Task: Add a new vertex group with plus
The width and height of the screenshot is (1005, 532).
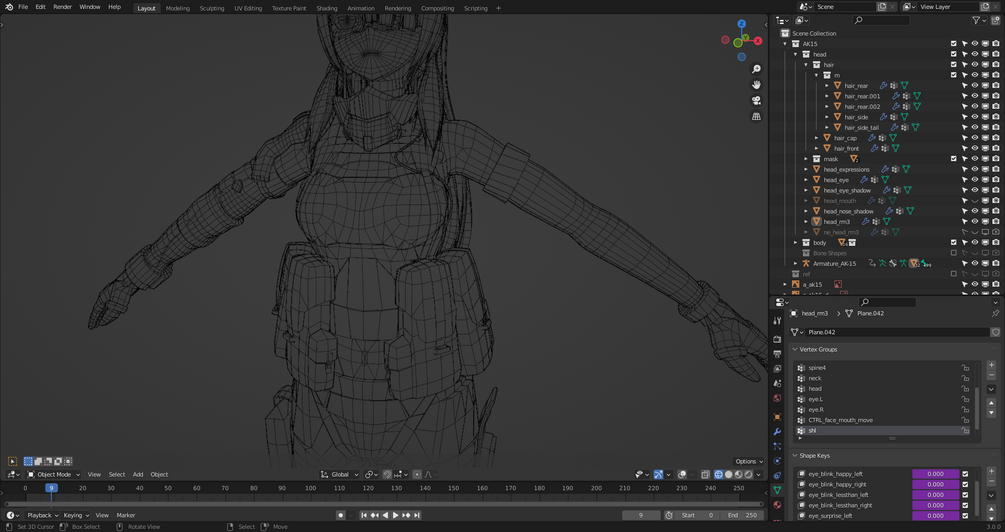Action: click(x=991, y=366)
